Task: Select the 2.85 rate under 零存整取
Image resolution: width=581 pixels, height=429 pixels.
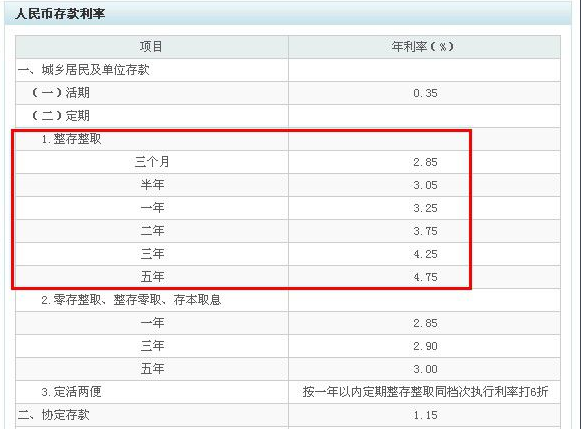Action: (x=425, y=323)
